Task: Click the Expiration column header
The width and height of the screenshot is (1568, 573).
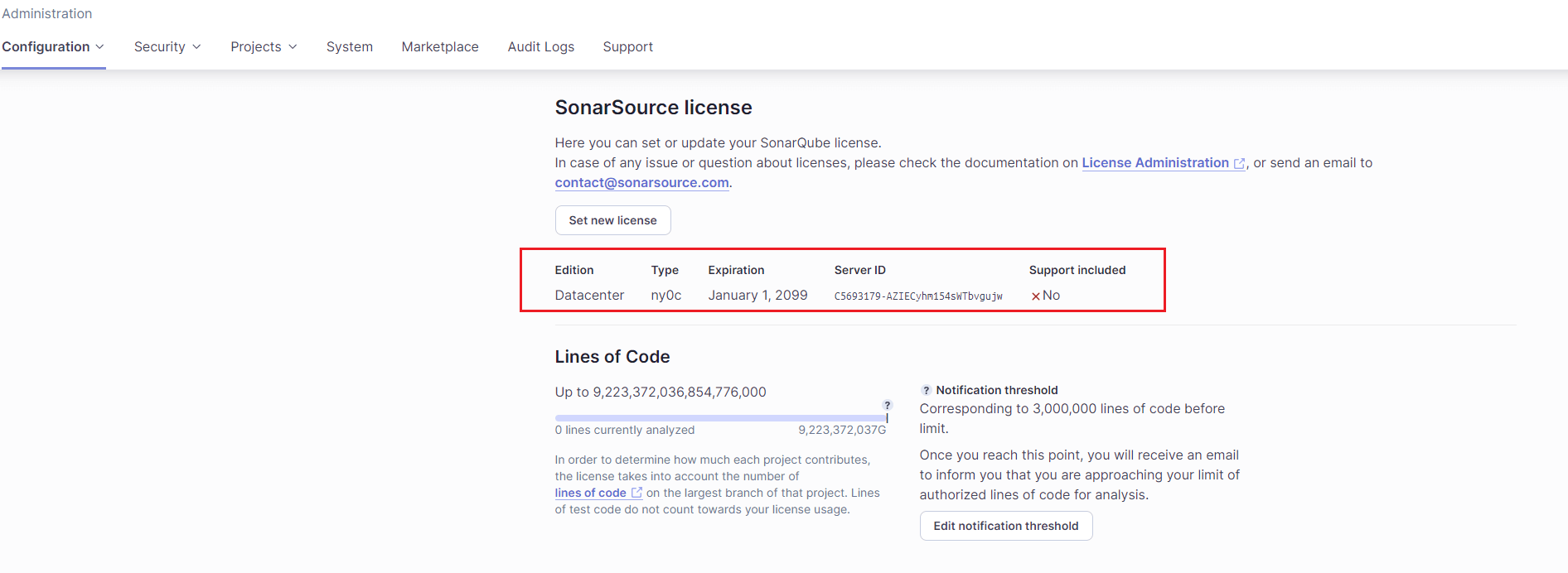Action: [736, 270]
